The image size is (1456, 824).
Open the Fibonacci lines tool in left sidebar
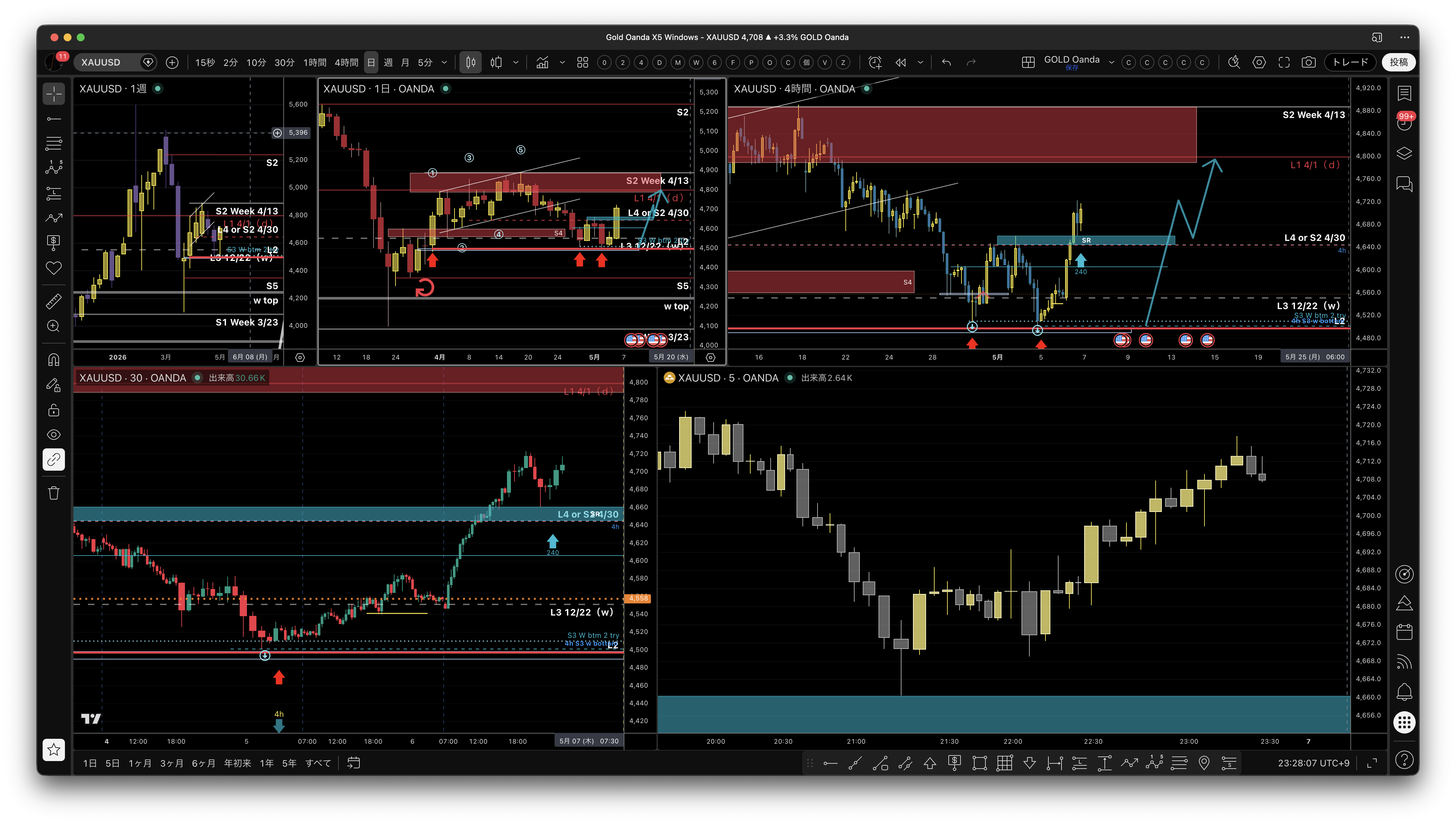(54, 144)
